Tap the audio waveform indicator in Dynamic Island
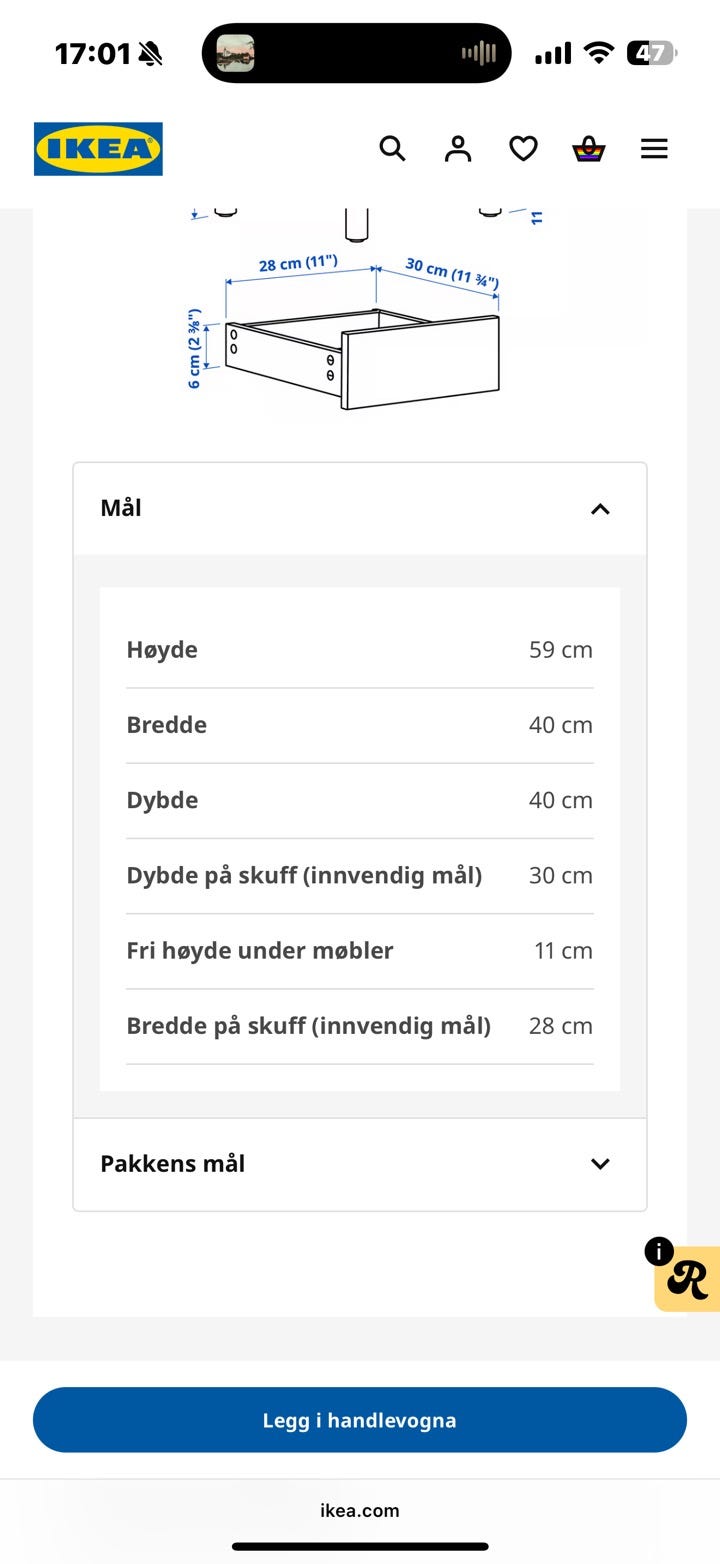This screenshot has height=1564, width=720. [x=479, y=53]
